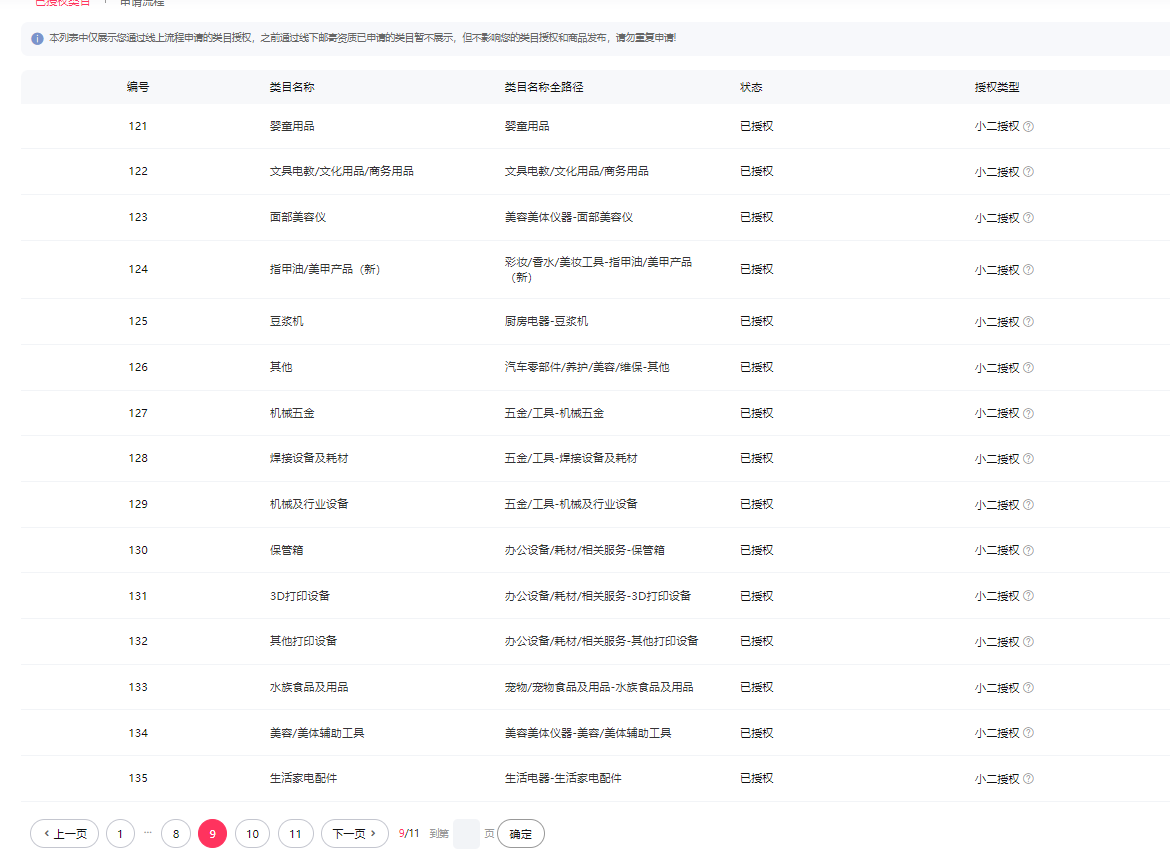Show 小二授权 tooltip icon for row 127 机械五金
This screenshot has width=1170, height=860.
coord(1028,414)
